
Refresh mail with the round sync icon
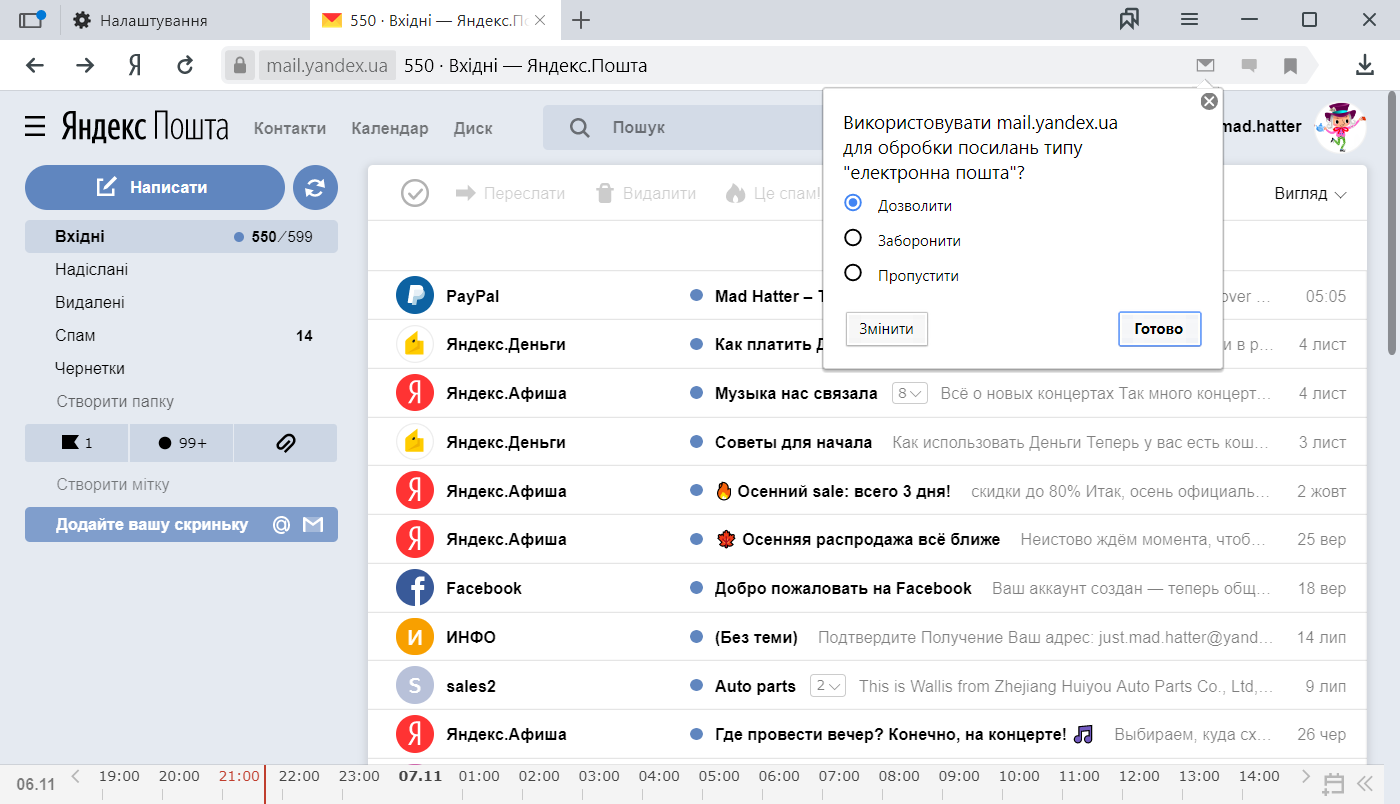tap(315, 188)
